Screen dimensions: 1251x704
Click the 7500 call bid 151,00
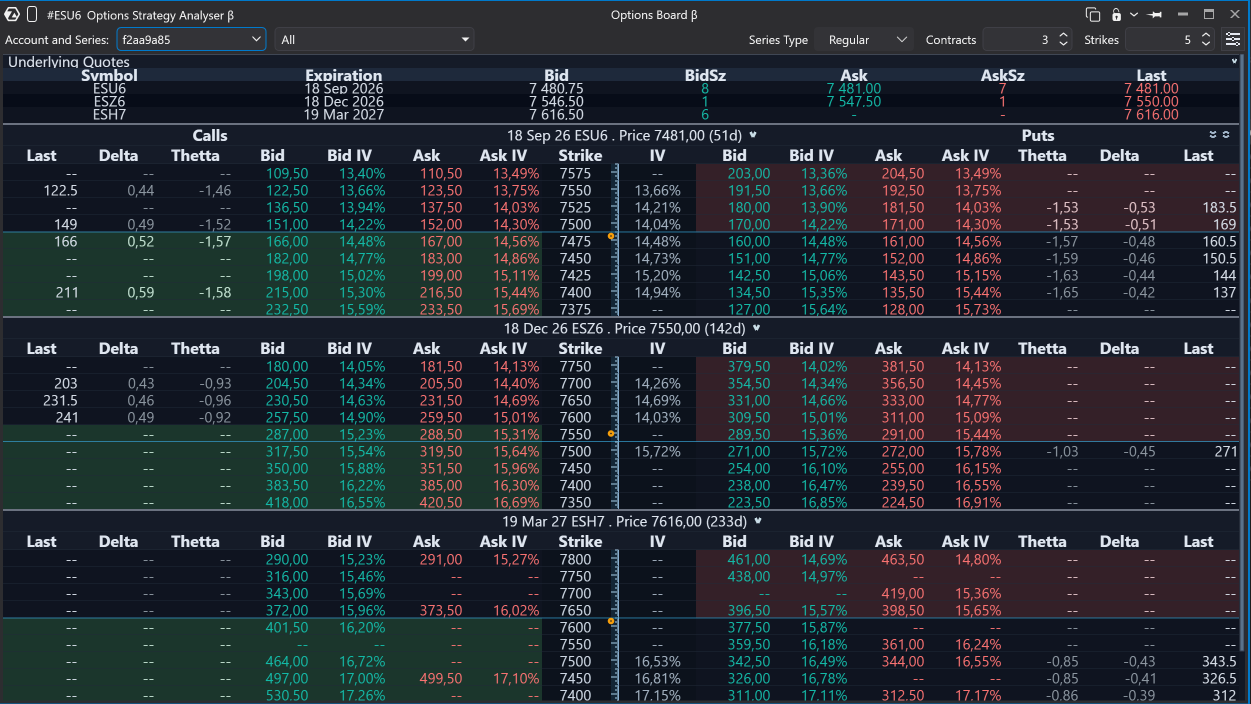[288, 224]
